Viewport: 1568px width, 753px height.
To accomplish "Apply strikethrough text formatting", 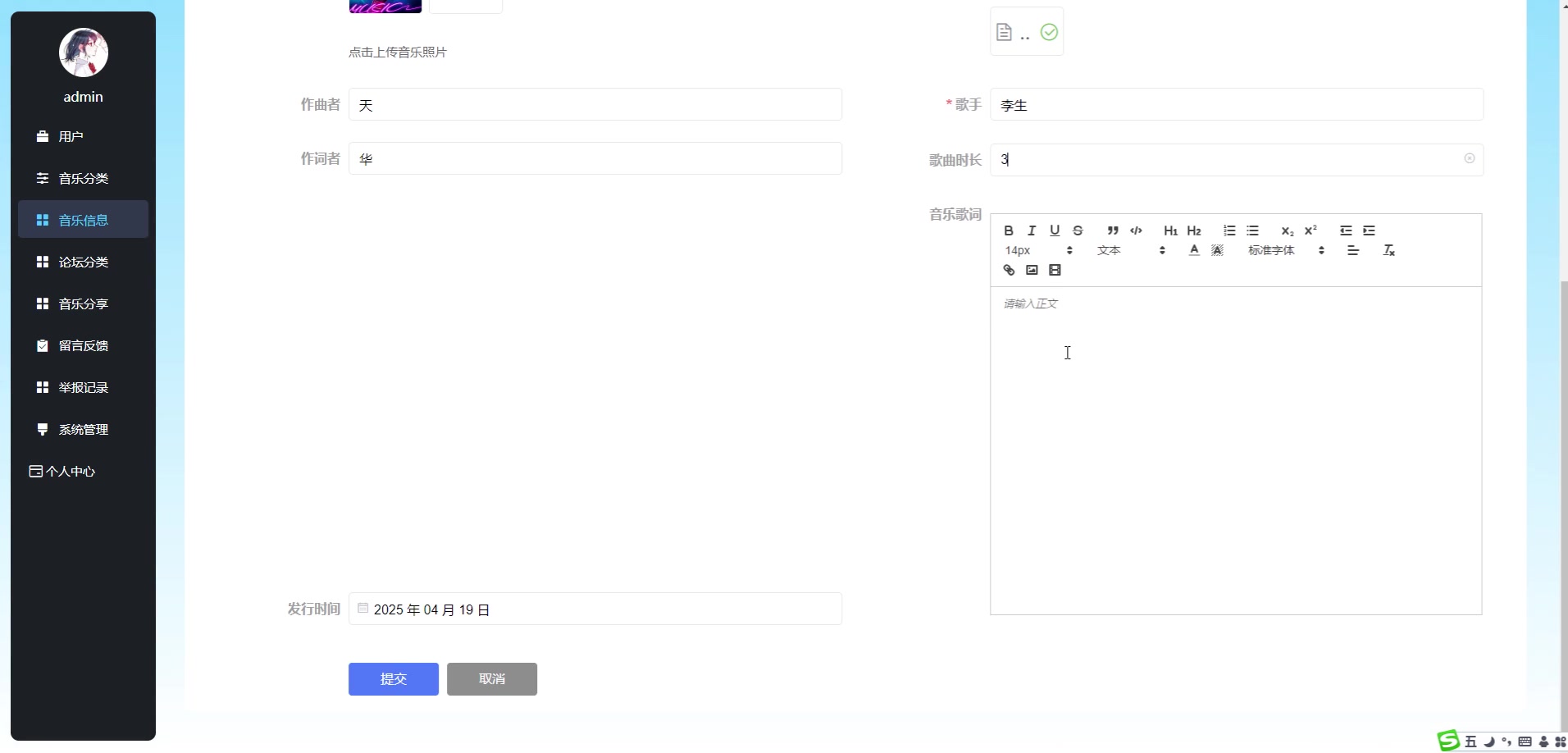I will (x=1078, y=230).
